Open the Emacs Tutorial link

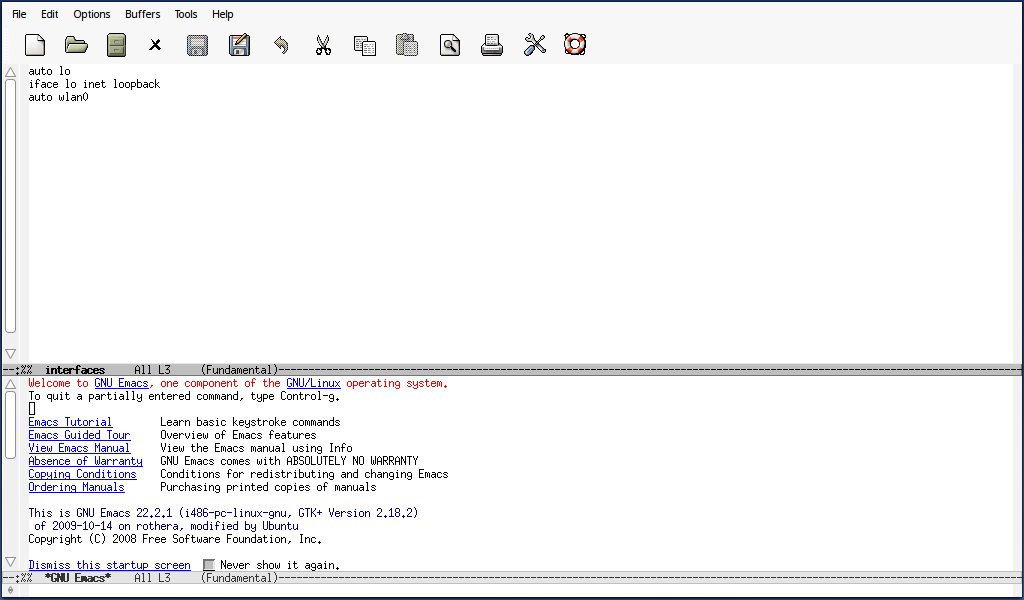click(x=70, y=422)
